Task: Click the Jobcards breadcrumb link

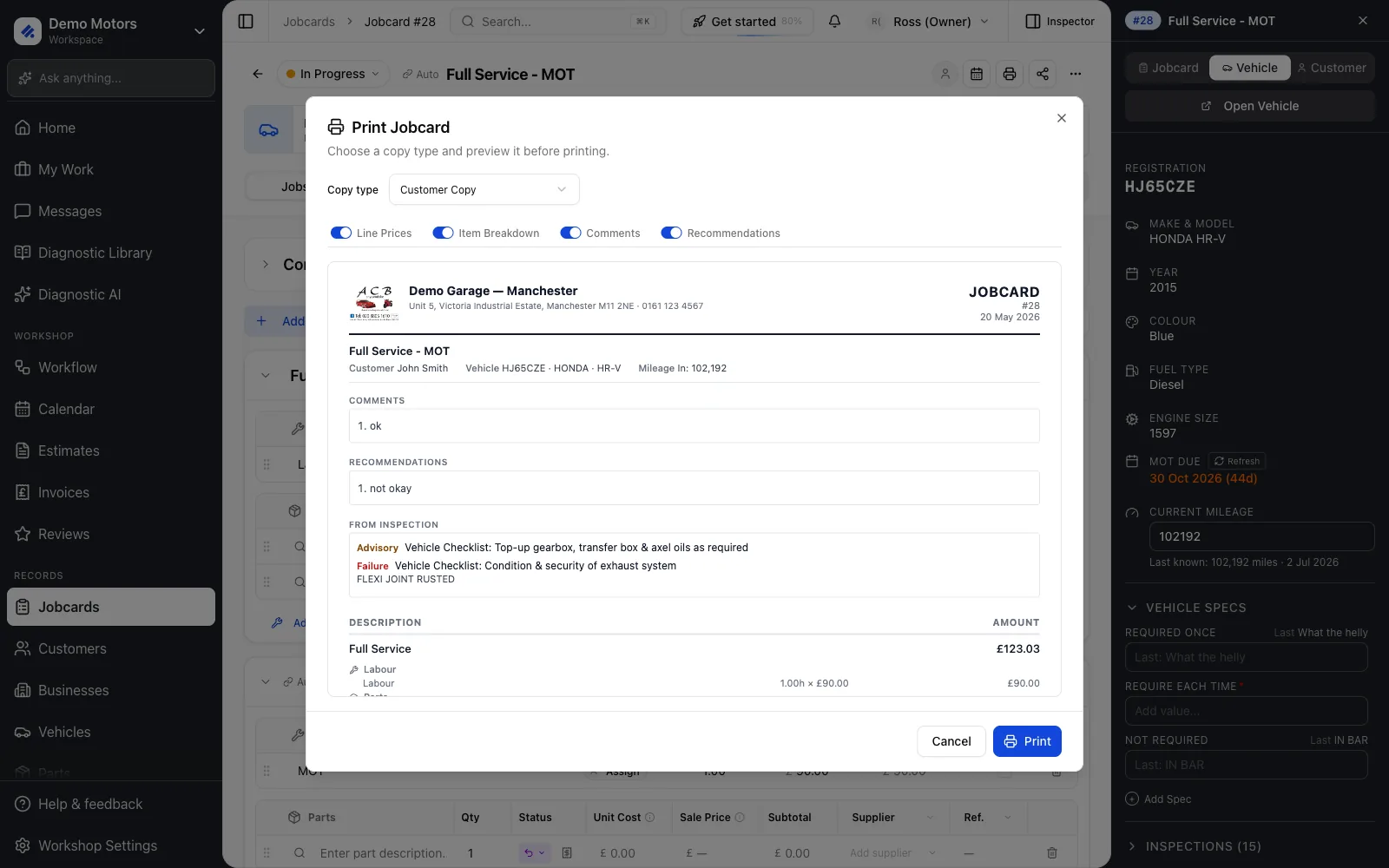Action: (309, 21)
